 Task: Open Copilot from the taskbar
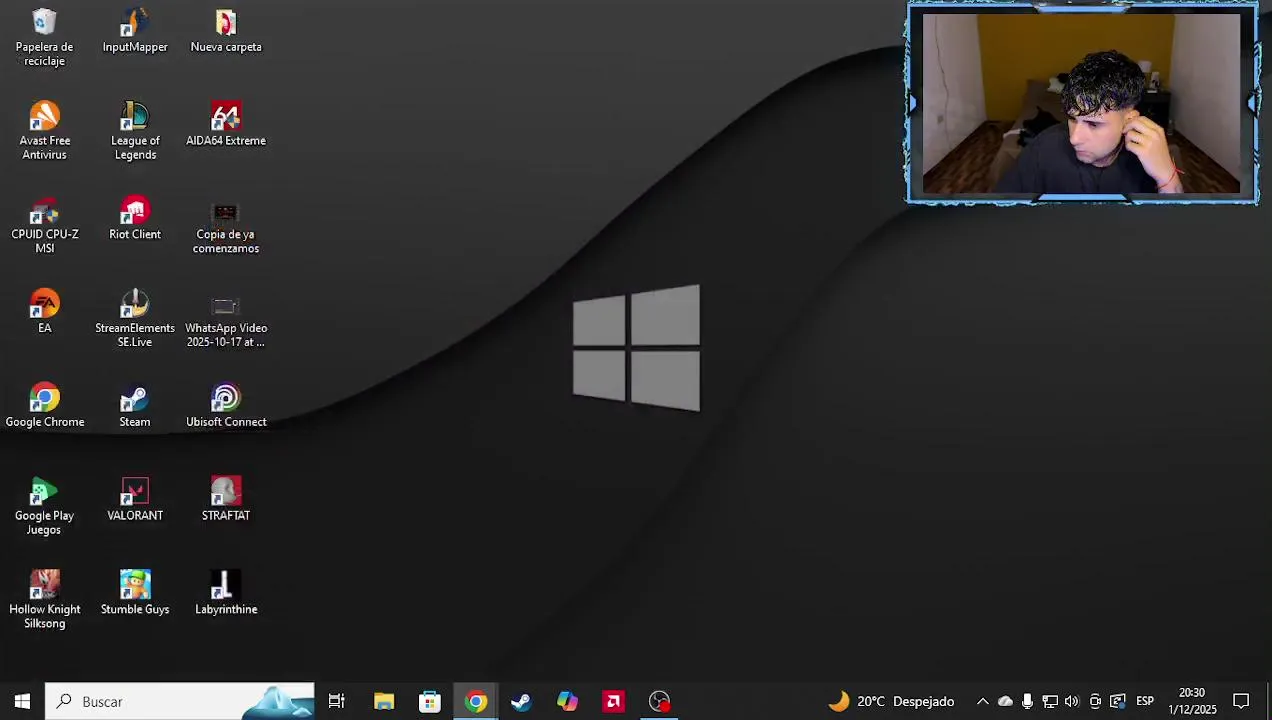(567, 701)
